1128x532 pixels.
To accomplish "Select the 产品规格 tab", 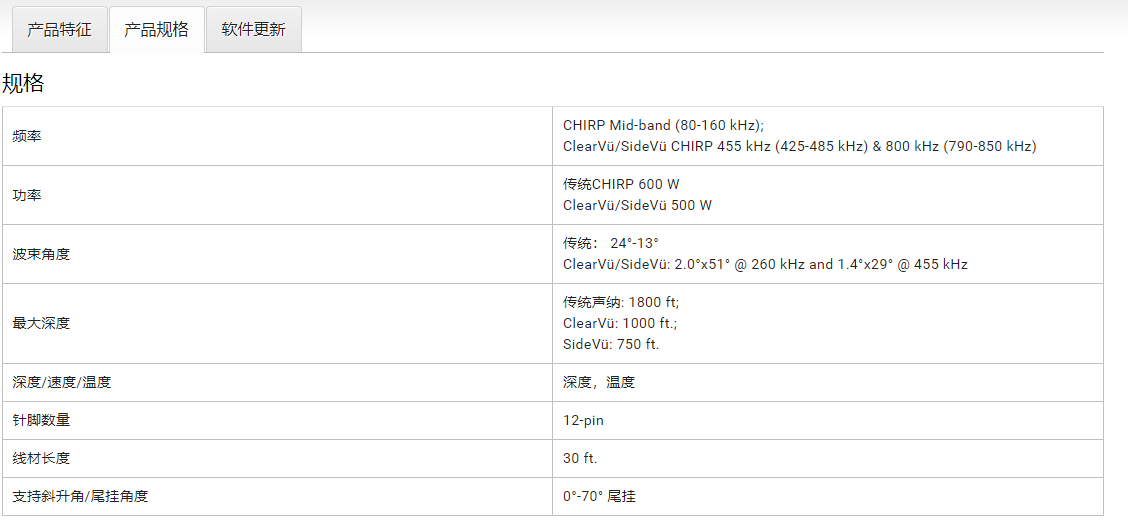I will click(x=156, y=29).
